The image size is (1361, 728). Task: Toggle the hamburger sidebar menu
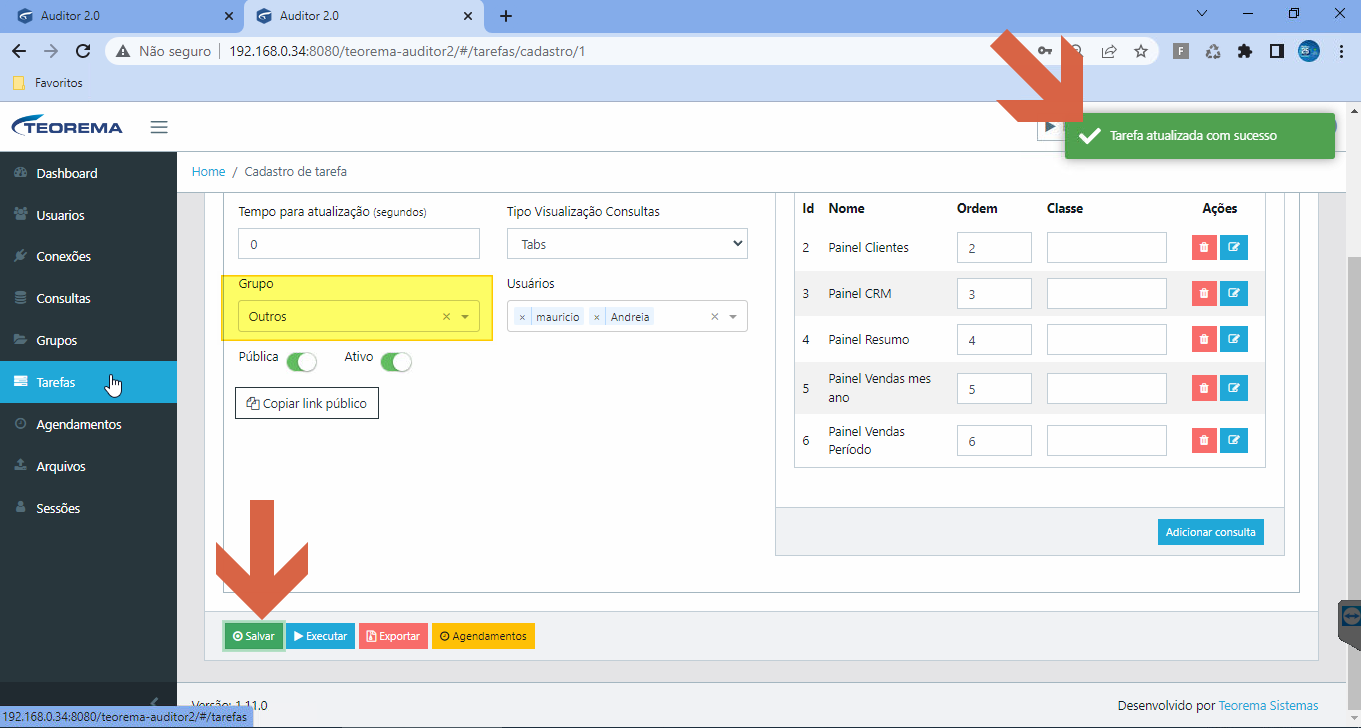[159, 127]
